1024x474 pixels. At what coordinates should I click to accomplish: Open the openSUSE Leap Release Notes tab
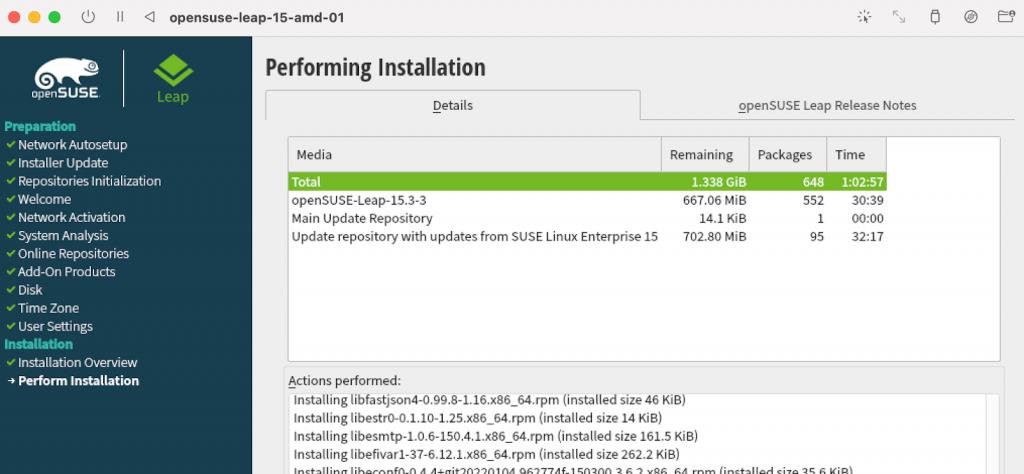pyautogui.click(x=827, y=105)
